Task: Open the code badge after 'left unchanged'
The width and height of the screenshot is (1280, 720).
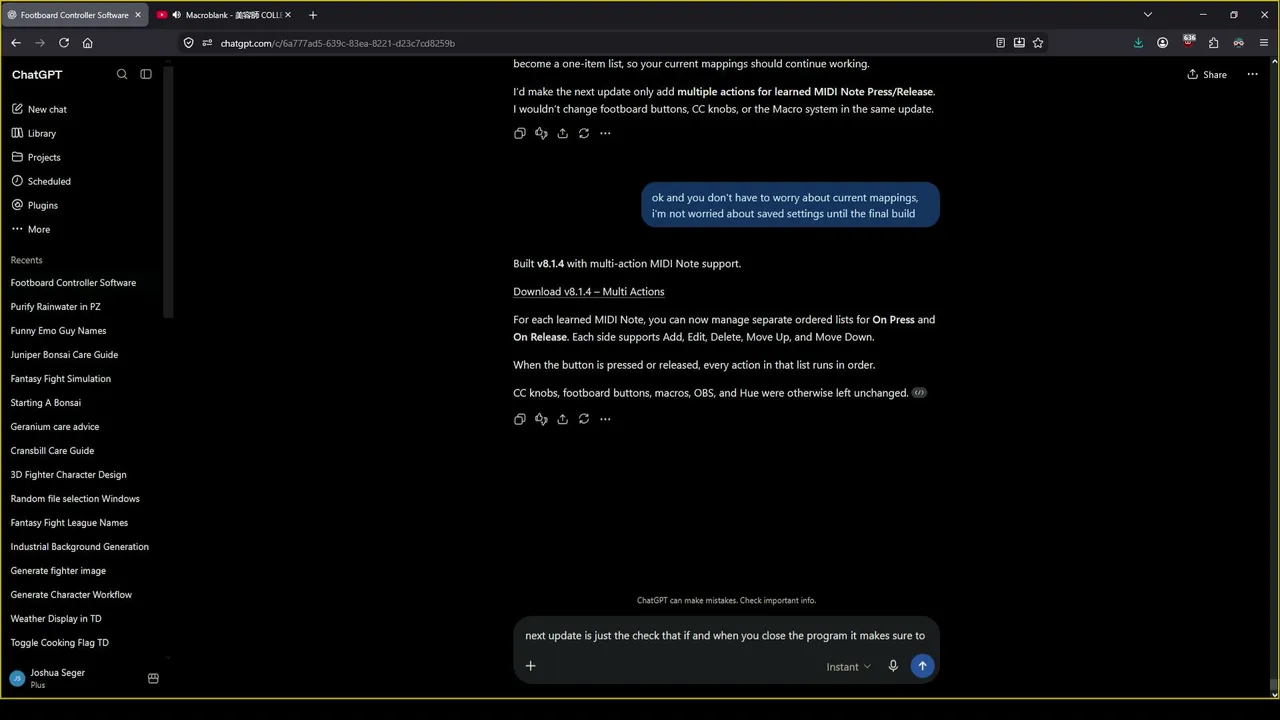Action: (x=919, y=393)
